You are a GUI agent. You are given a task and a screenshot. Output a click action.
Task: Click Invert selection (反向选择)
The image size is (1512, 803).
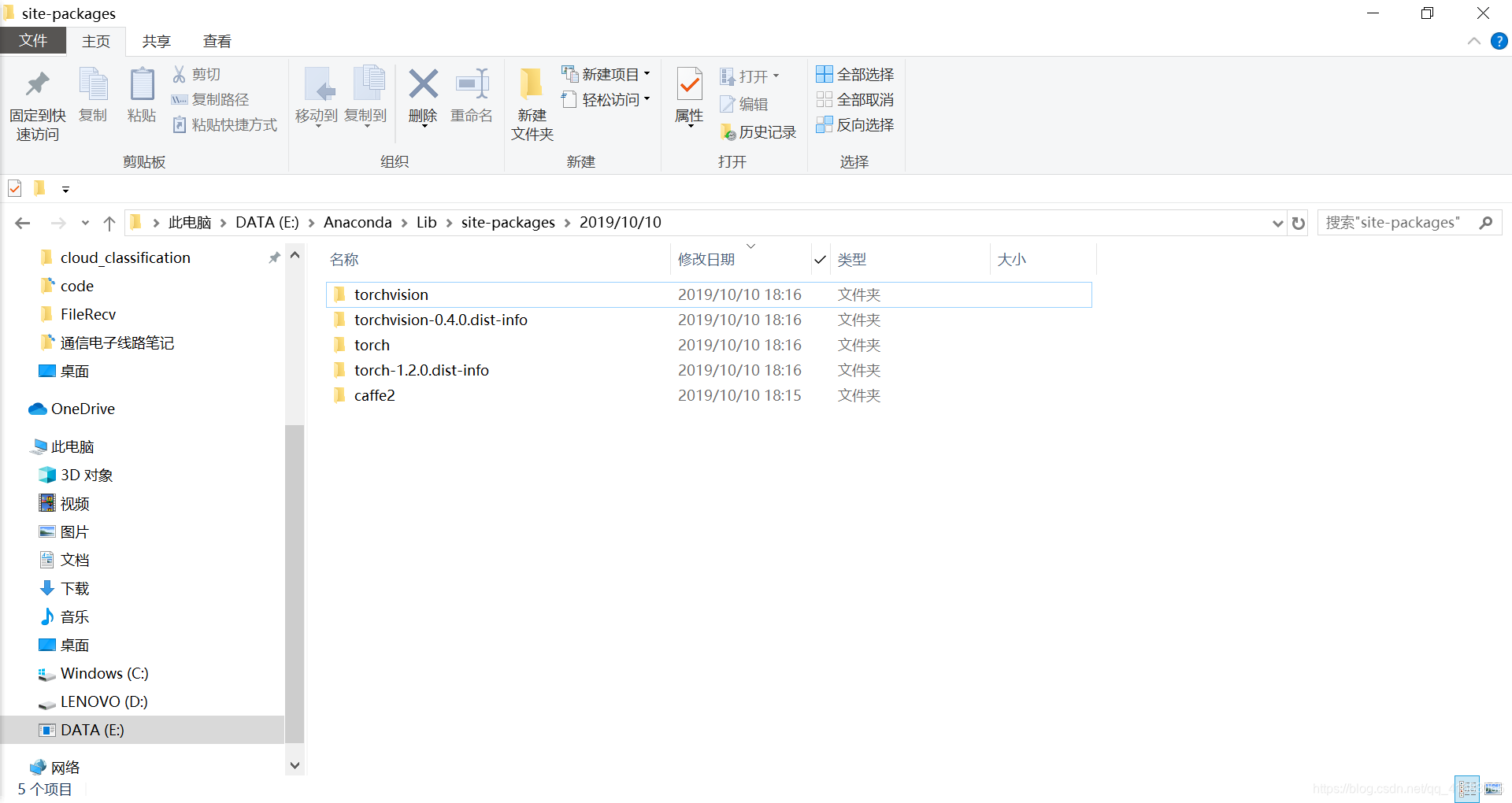coord(855,124)
